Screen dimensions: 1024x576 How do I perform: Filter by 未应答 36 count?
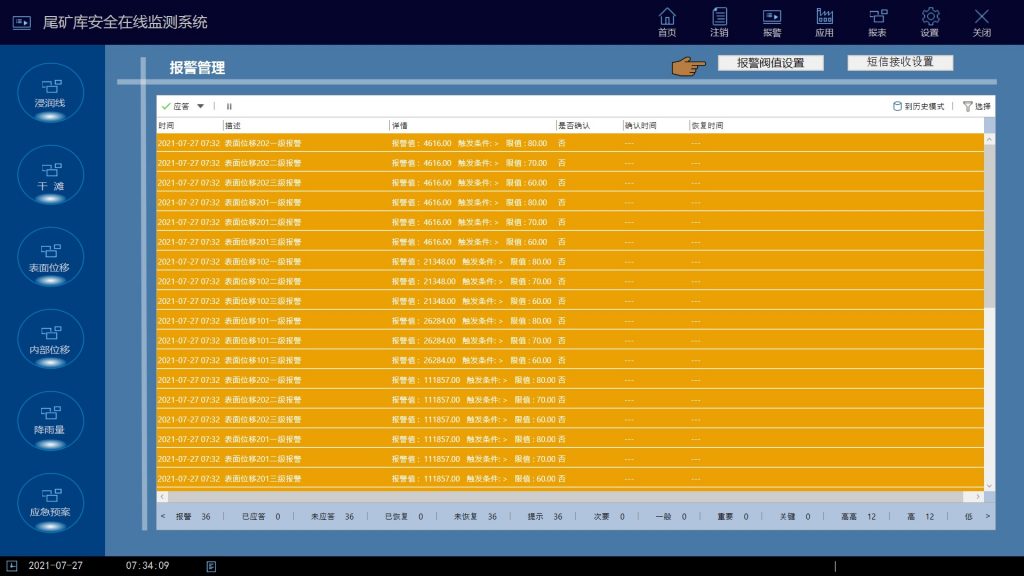tap(332, 517)
